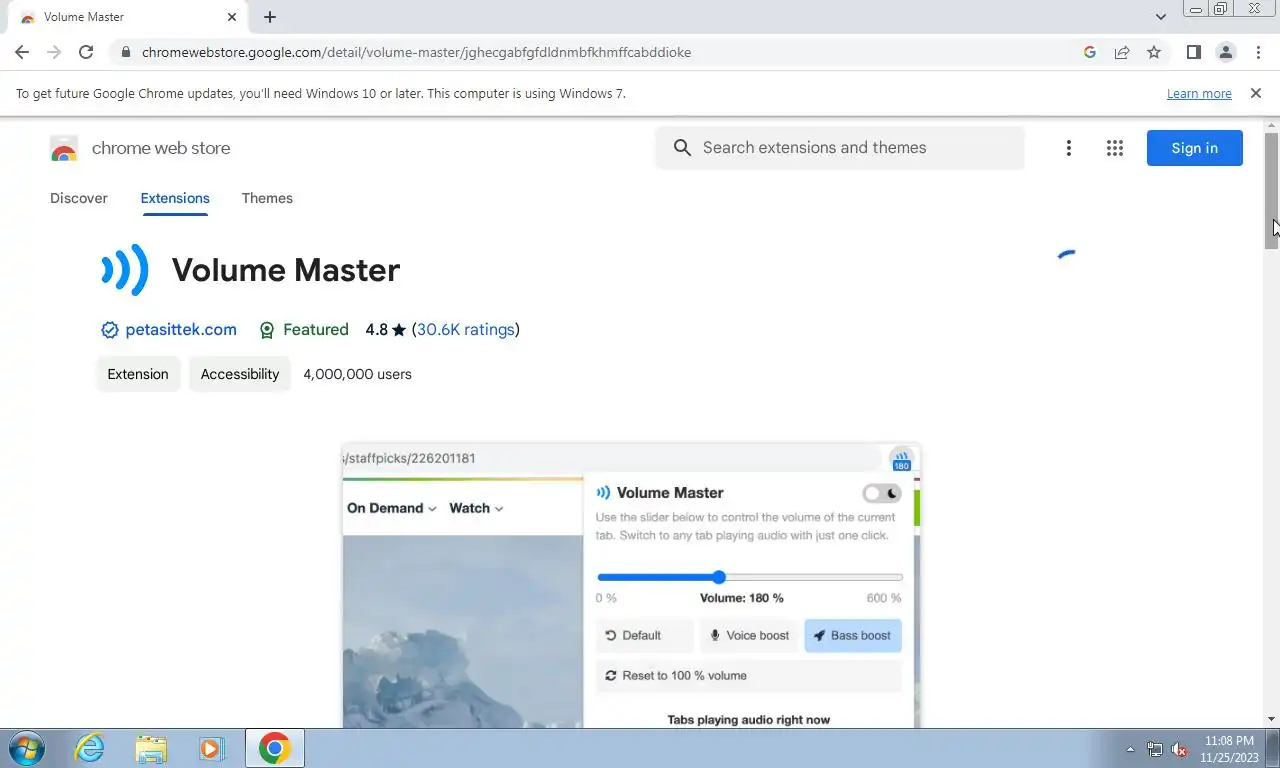Switch to the Themes tab
Image resolution: width=1280 pixels, height=768 pixels.
pos(267,198)
